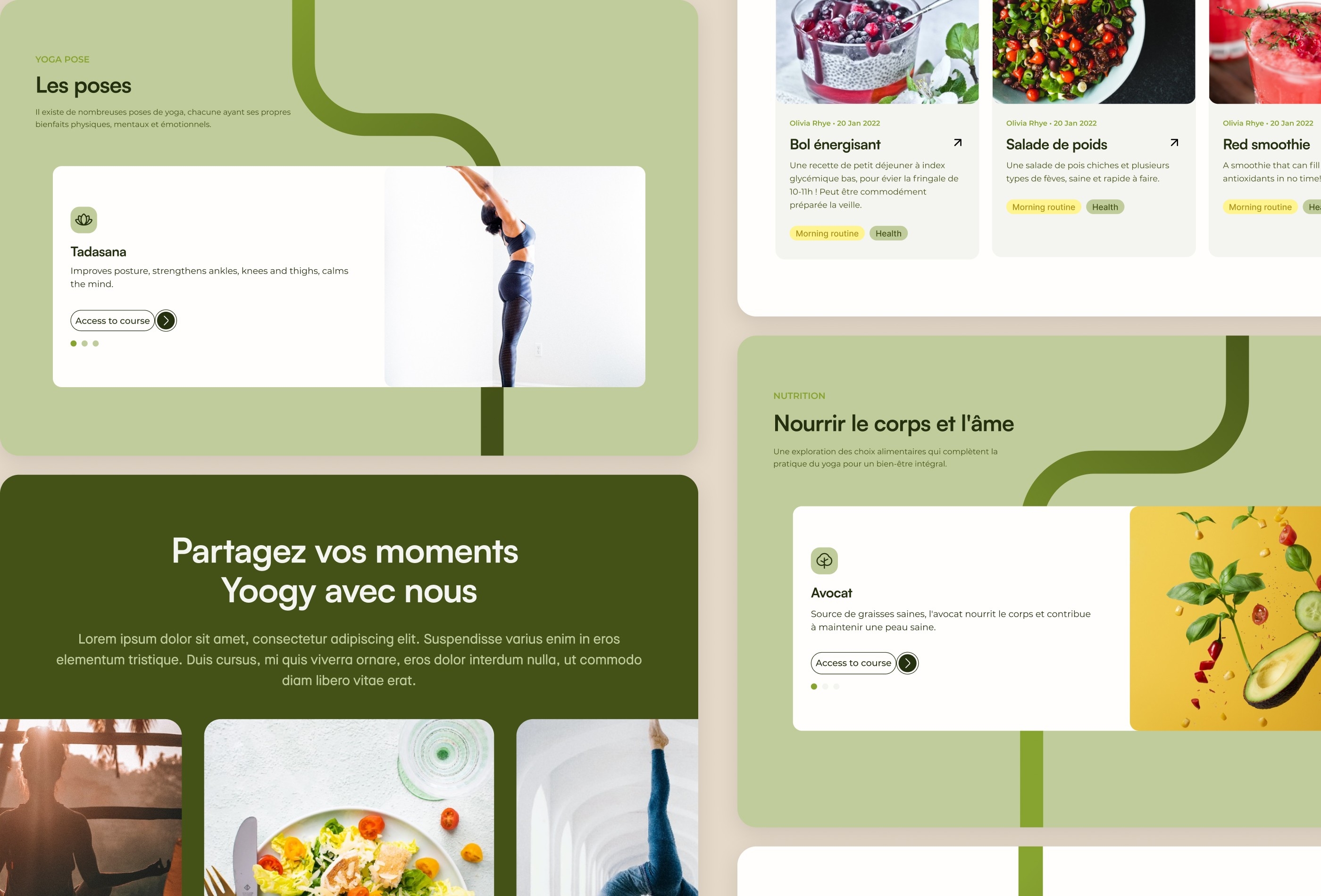Select the Health tag on Salade de poids

tap(1104, 207)
